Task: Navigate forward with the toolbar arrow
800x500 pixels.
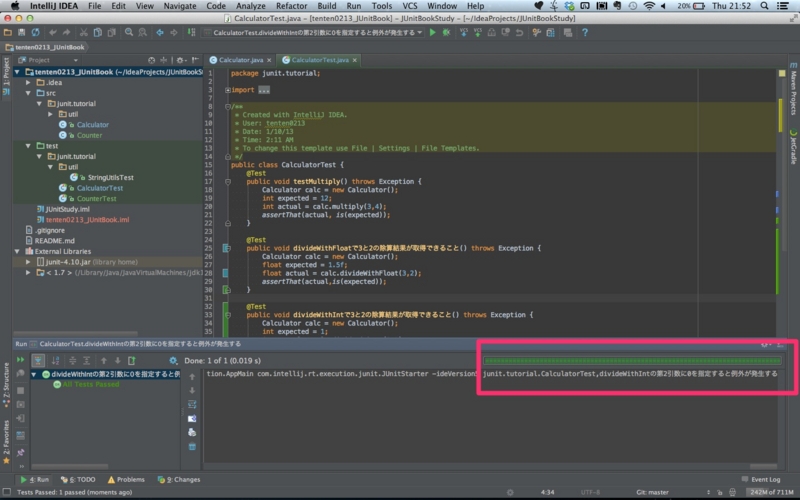Action: click(x=173, y=33)
